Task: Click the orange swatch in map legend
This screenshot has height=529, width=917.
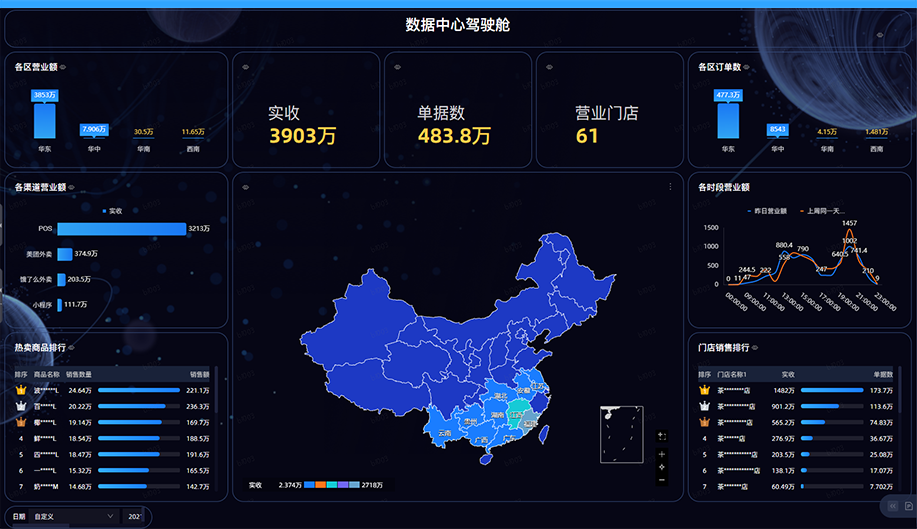Action: pyautogui.click(x=320, y=485)
